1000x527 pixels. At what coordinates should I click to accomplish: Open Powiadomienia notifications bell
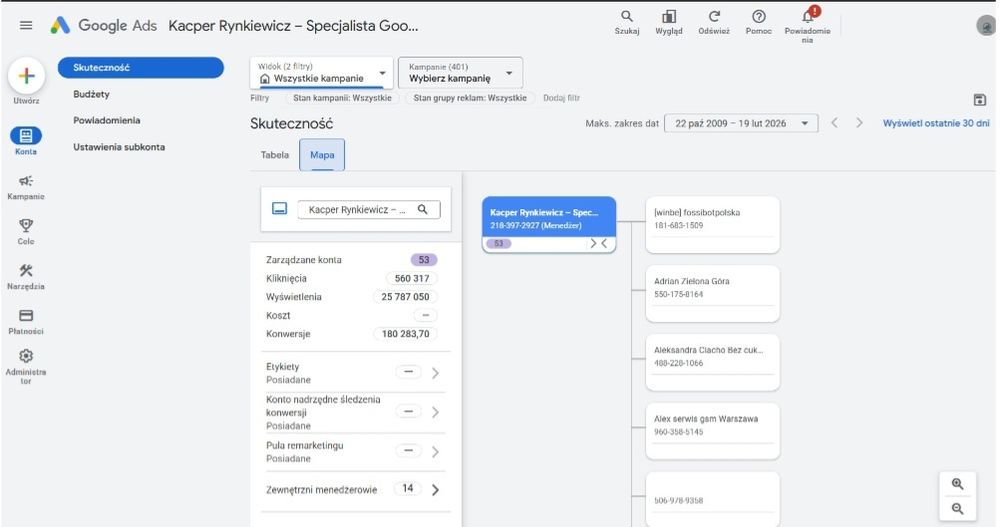coord(807,25)
